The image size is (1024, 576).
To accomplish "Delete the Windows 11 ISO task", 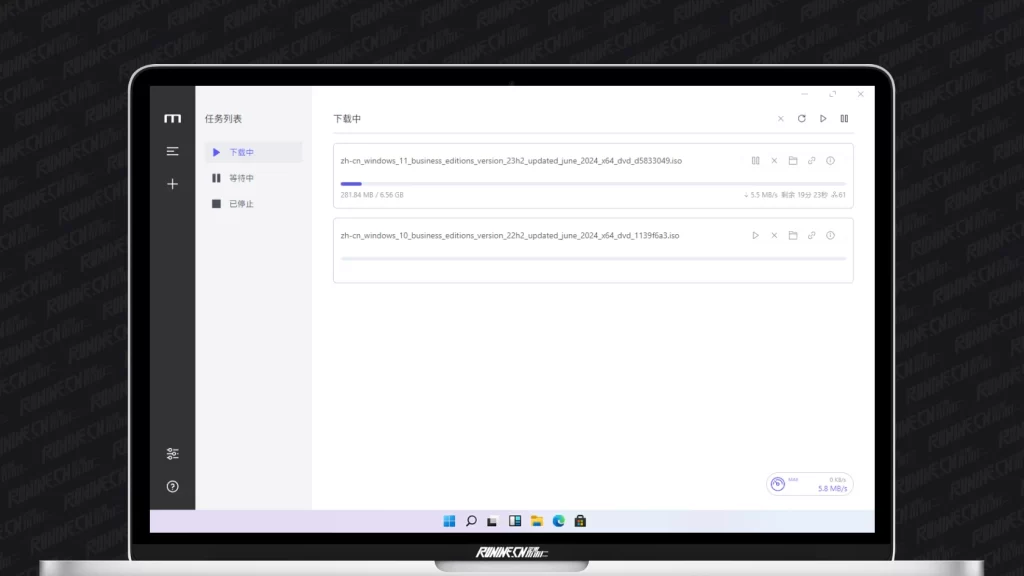I will point(774,161).
